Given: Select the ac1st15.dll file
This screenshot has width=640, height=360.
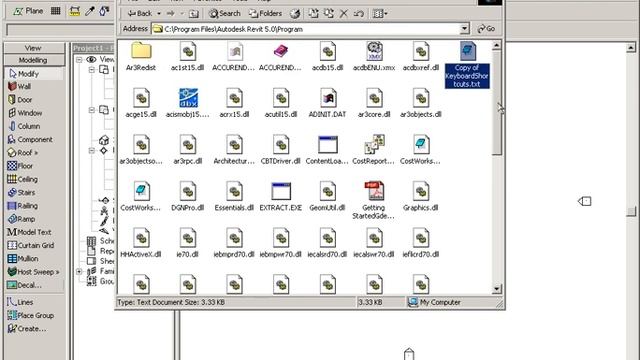Looking at the screenshot, I should 187,57.
